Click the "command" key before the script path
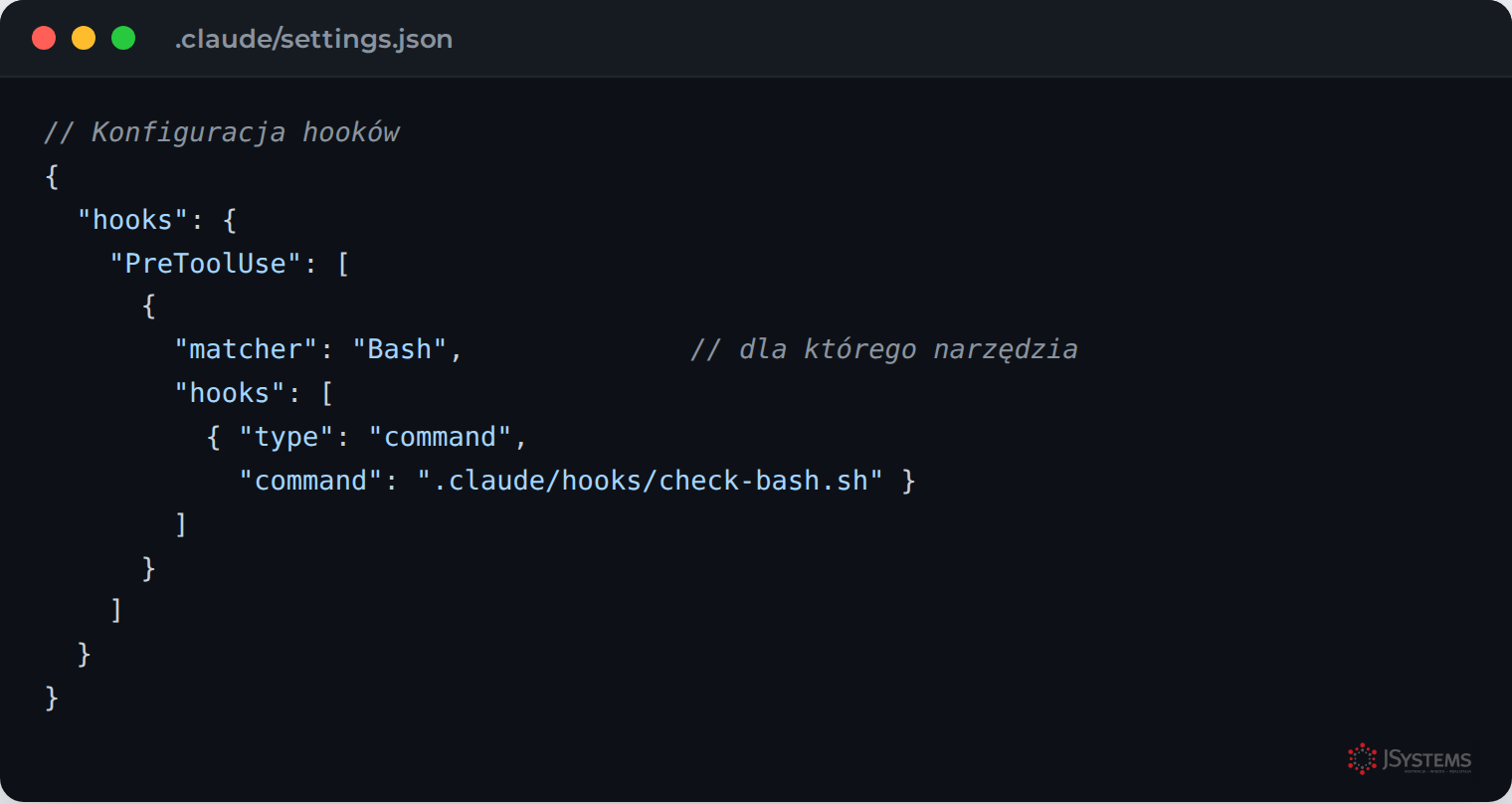1512x804 pixels. click(x=310, y=481)
